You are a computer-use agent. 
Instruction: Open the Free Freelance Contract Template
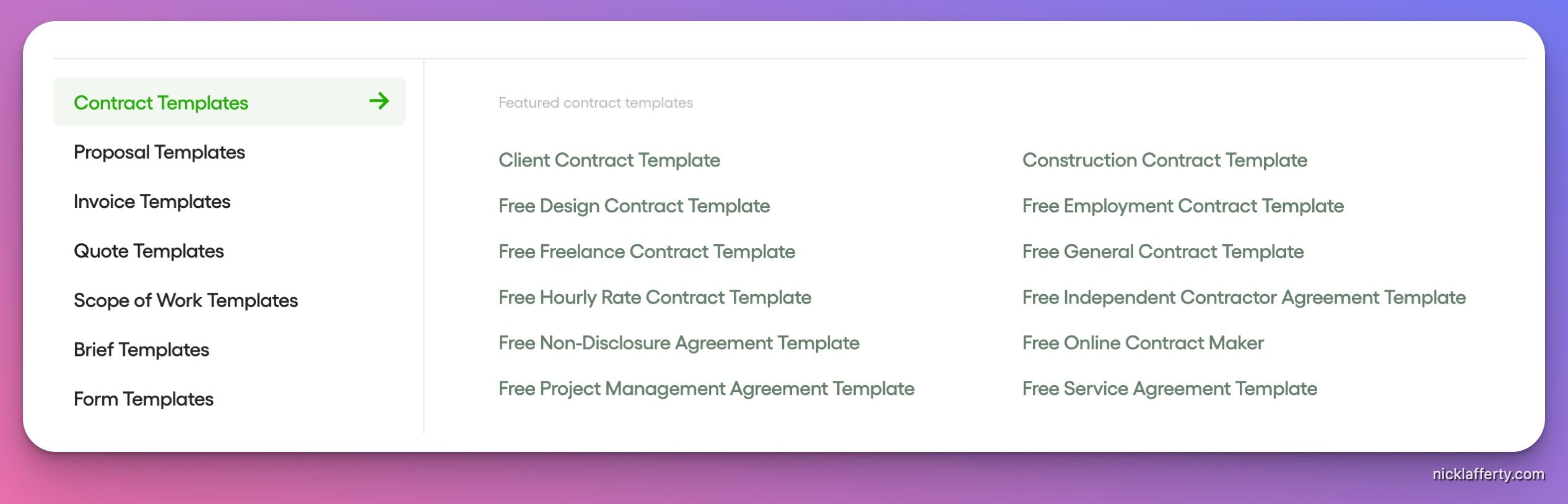point(646,251)
